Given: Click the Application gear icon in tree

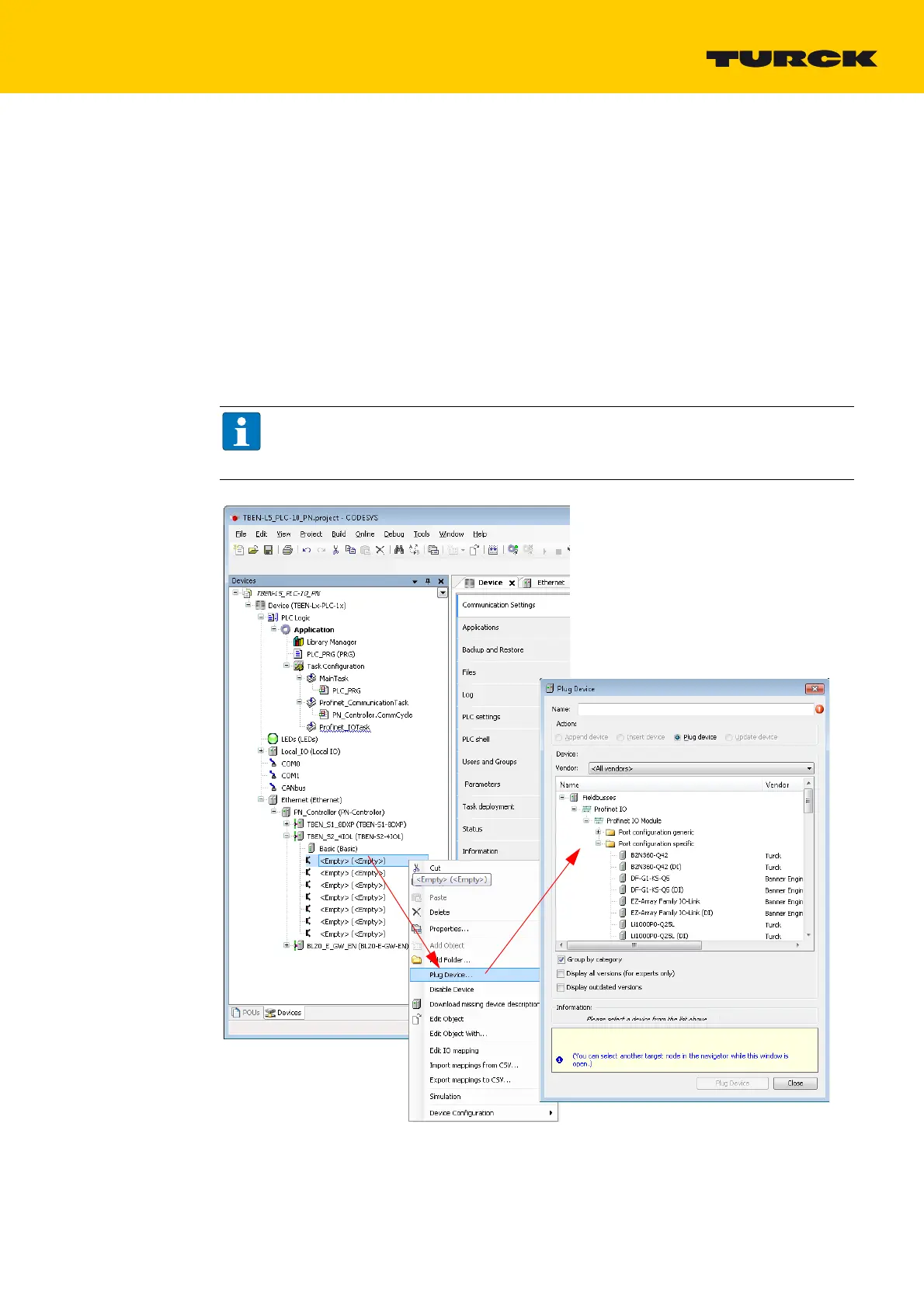Looking at the screenshot, I should point(286,630).
